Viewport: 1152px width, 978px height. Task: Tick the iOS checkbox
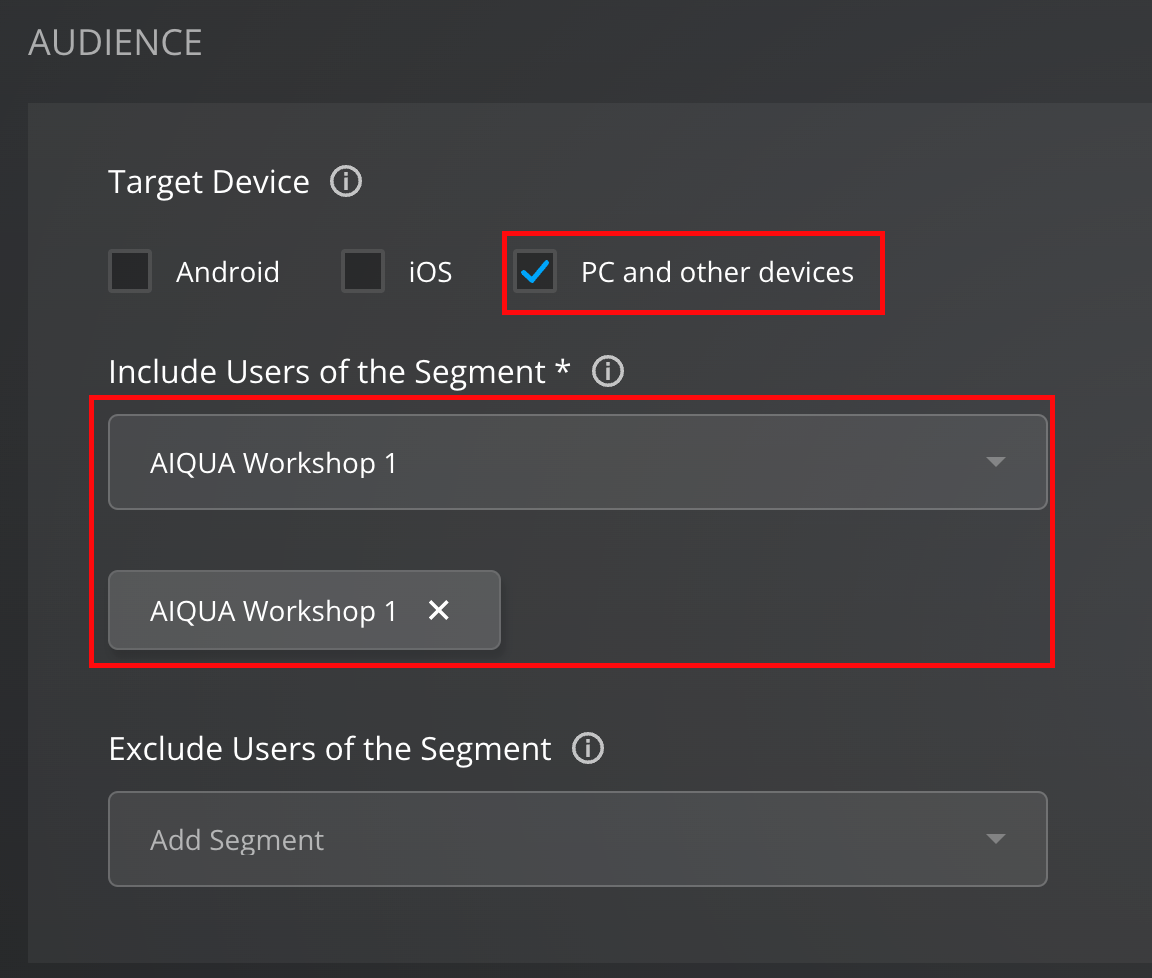pyautogui.click(x=363, y=271)
